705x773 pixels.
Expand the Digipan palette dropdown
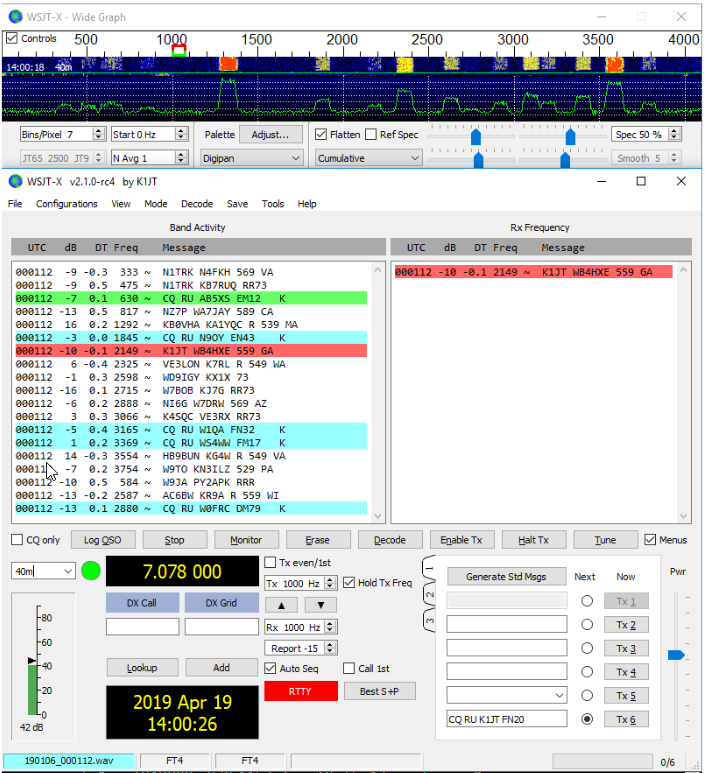pos(251,158)
